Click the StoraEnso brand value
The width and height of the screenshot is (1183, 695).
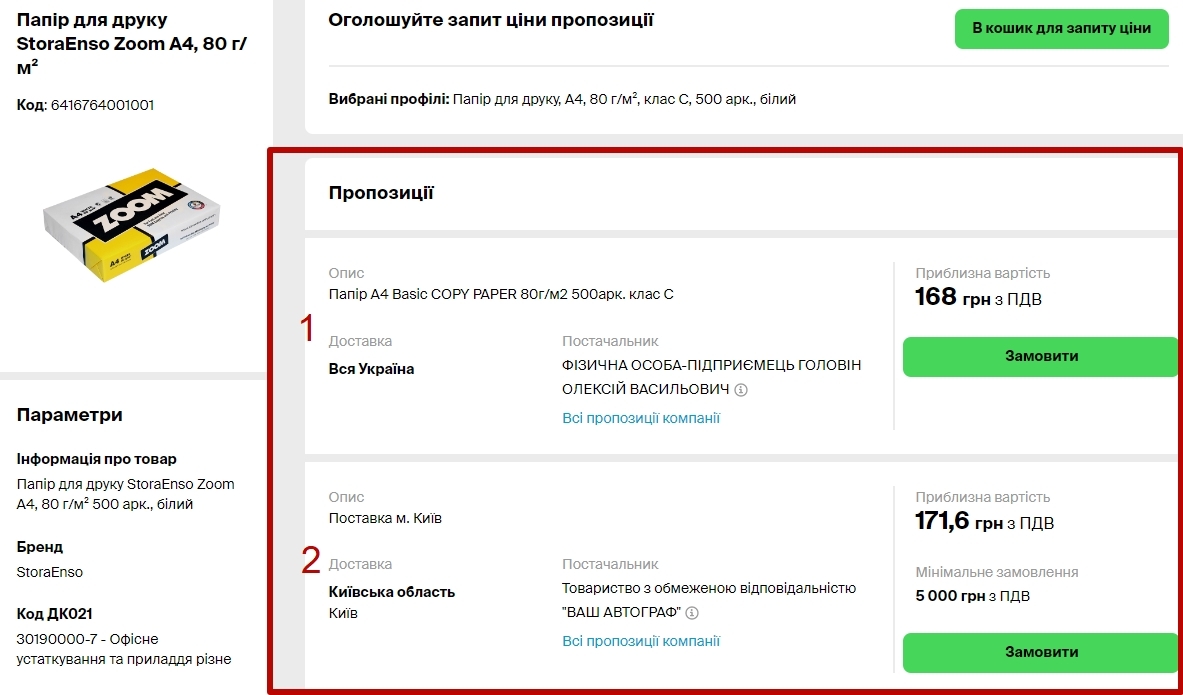tap(50, 572)
